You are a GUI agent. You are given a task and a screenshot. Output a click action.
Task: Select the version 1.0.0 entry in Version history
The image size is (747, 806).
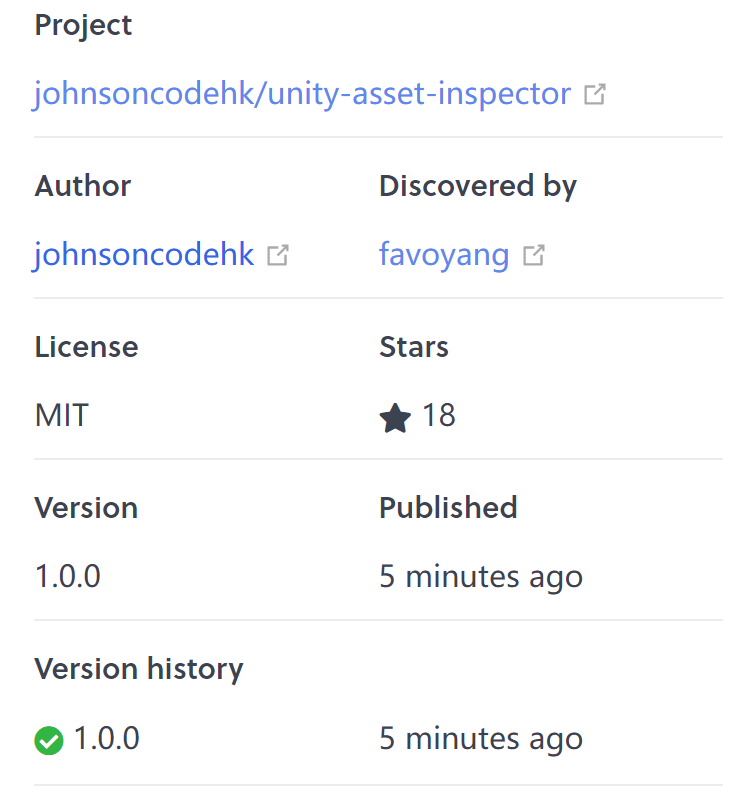click(x=103, y=739)
